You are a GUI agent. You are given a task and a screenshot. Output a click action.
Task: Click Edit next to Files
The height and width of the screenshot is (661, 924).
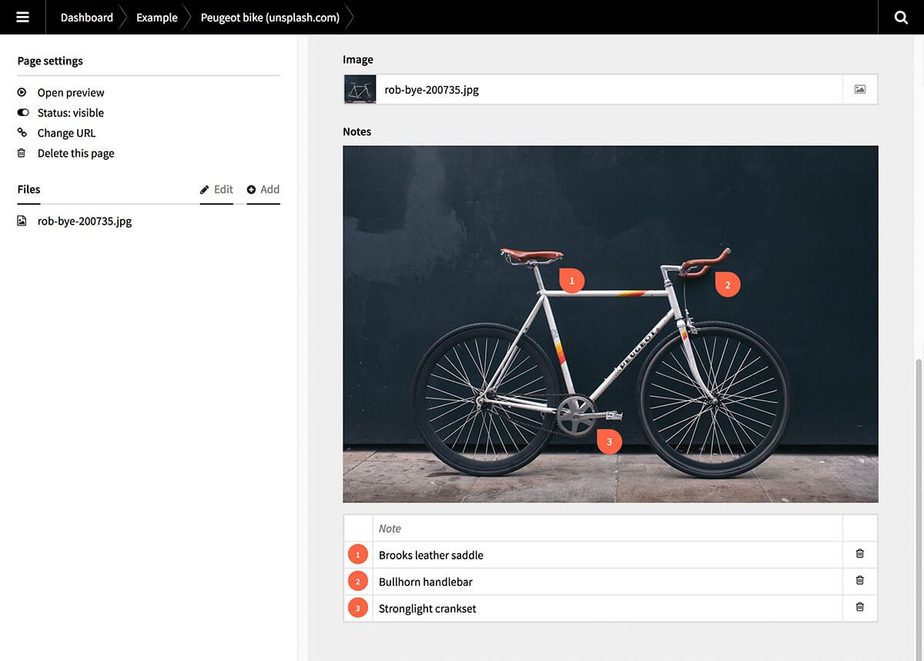click(216, 189)
